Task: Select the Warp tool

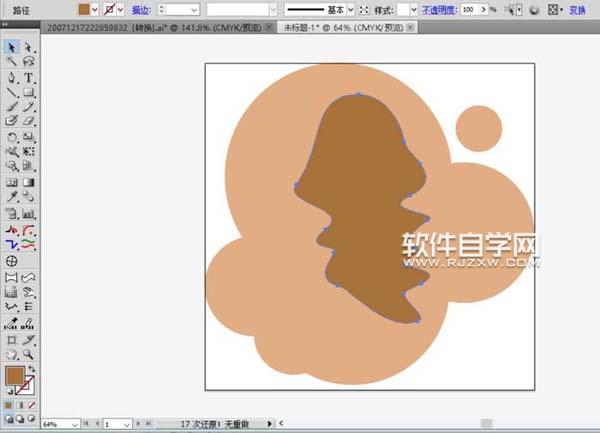Action: (x=11, y=151)
